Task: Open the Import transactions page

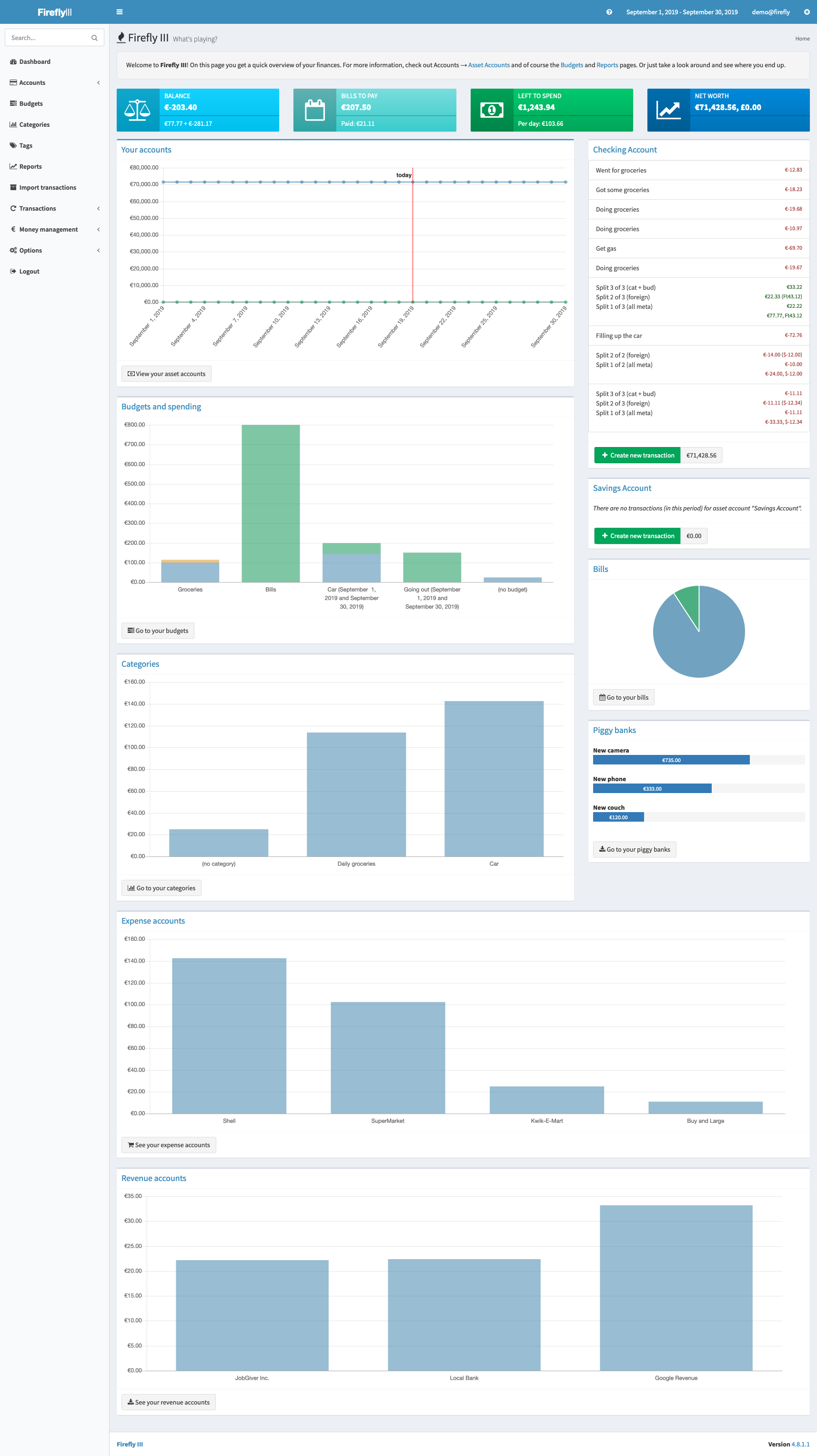Action: coord(48,188)
